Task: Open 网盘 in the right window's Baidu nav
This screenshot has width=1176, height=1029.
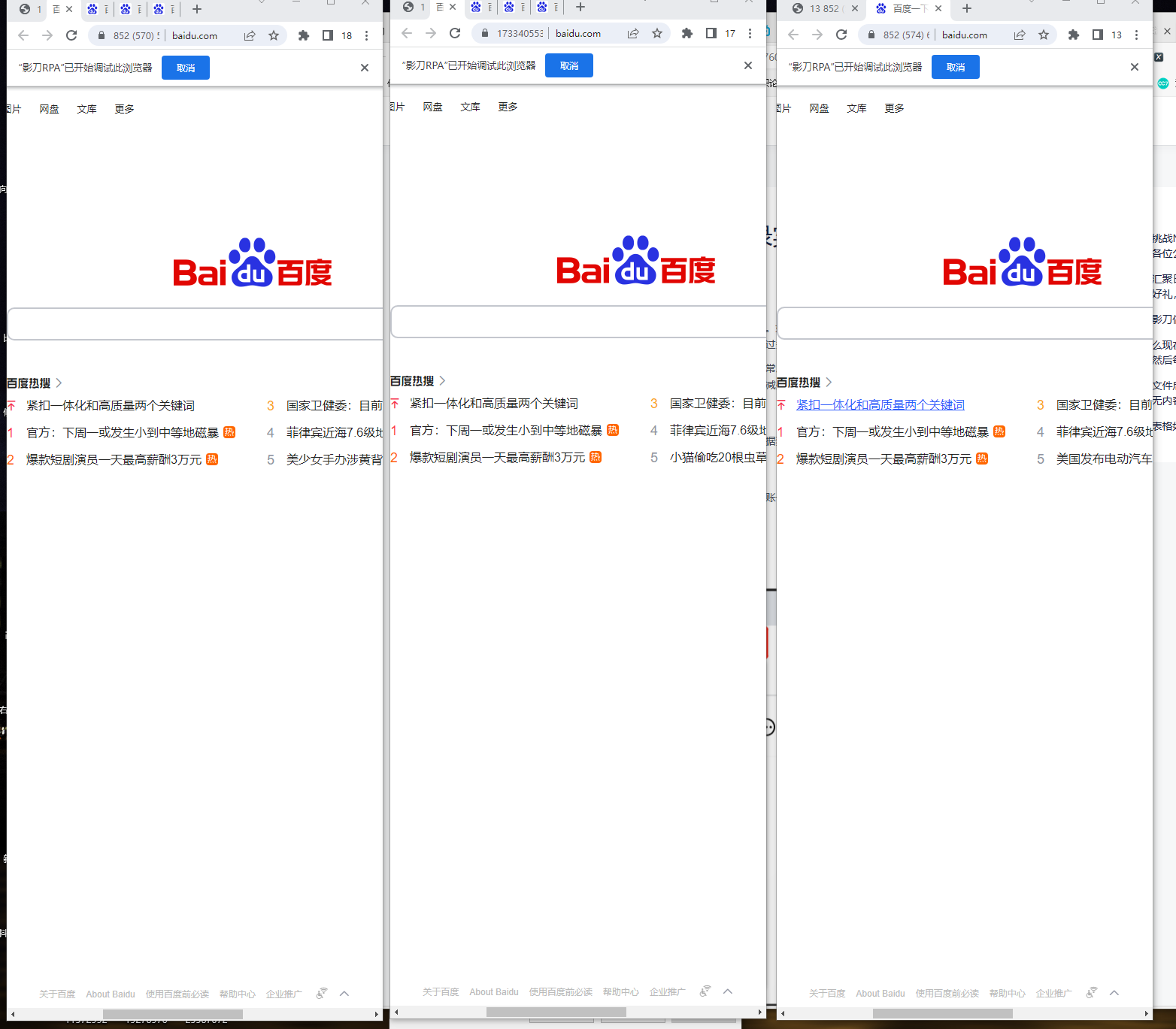Action: pos(819,108)
